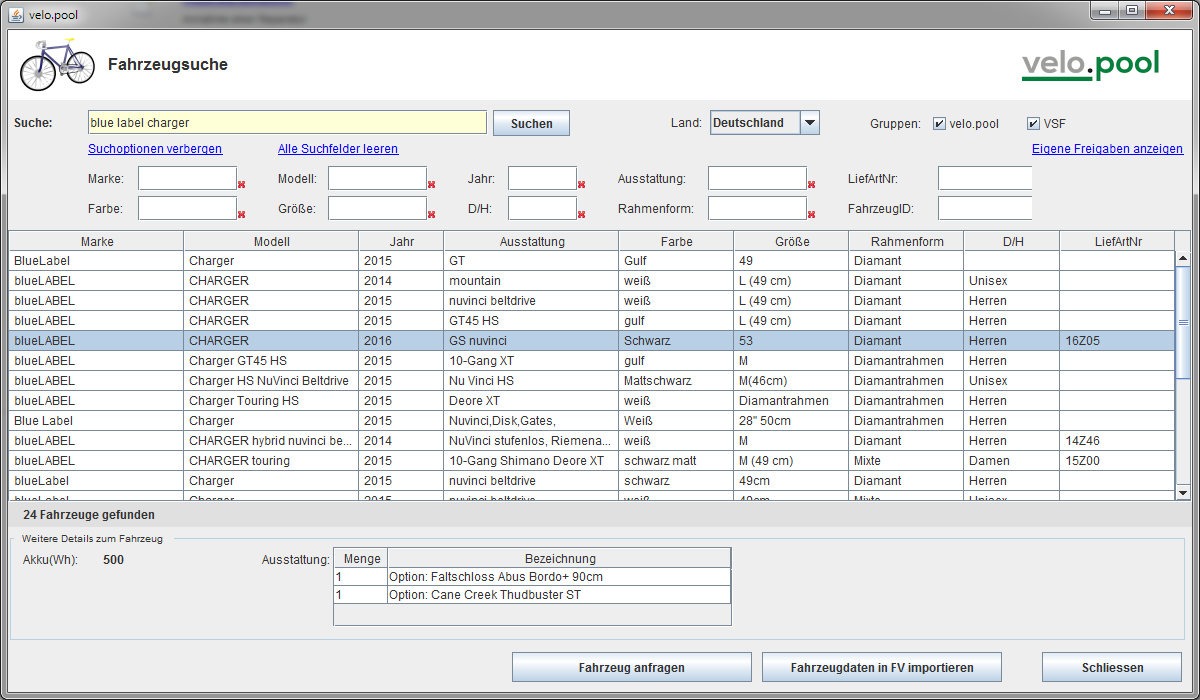The image size is (1200, 700).
Task: Focus the Größe filter input
Action: pos(377,209)
